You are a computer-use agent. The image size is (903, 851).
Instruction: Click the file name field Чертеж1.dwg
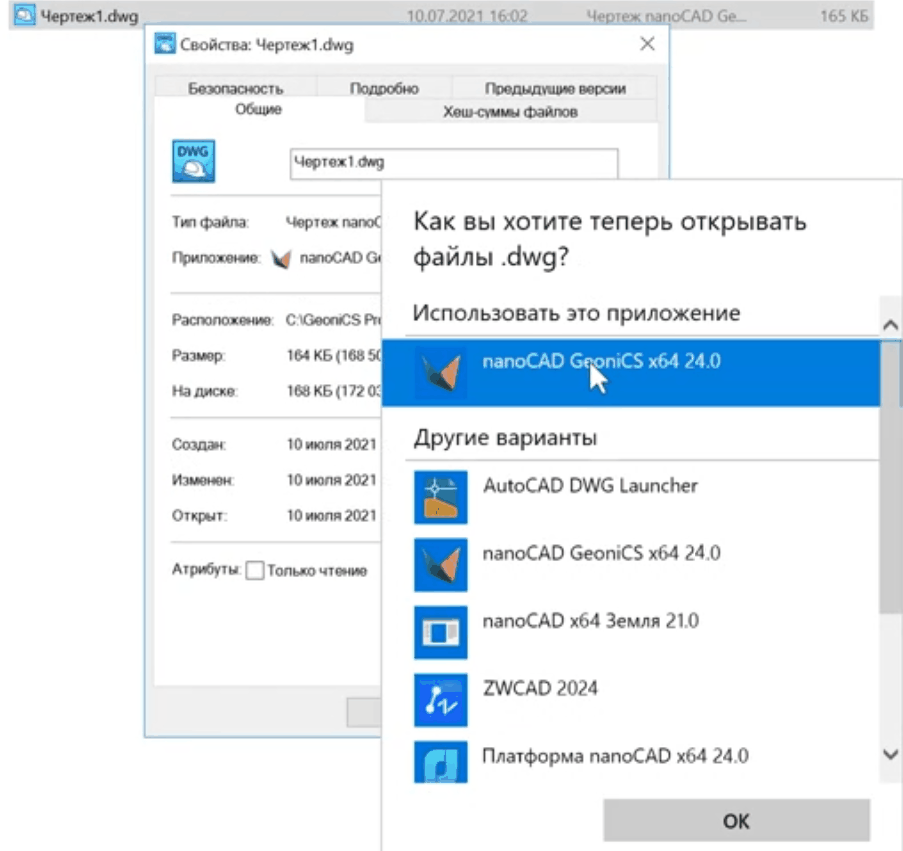pos(453,163)
